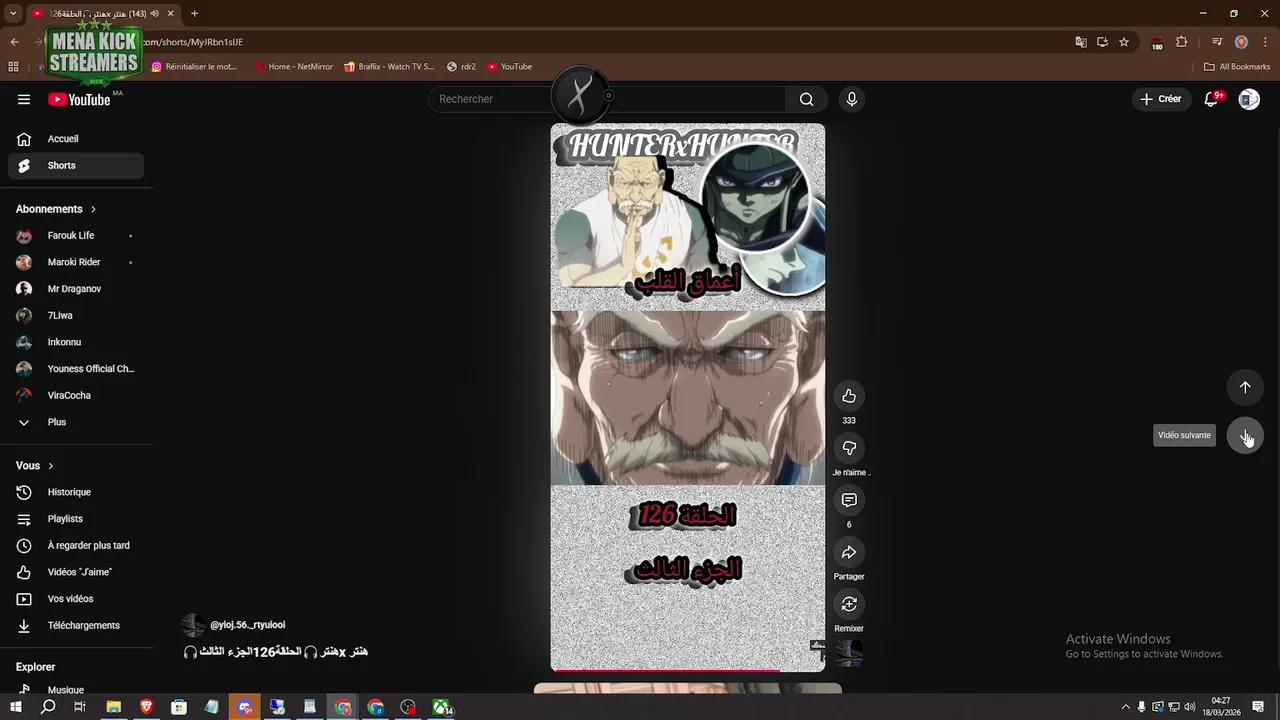
Task: Open Maroki Rider channel subscription
Action: click(x=76, y=262)
